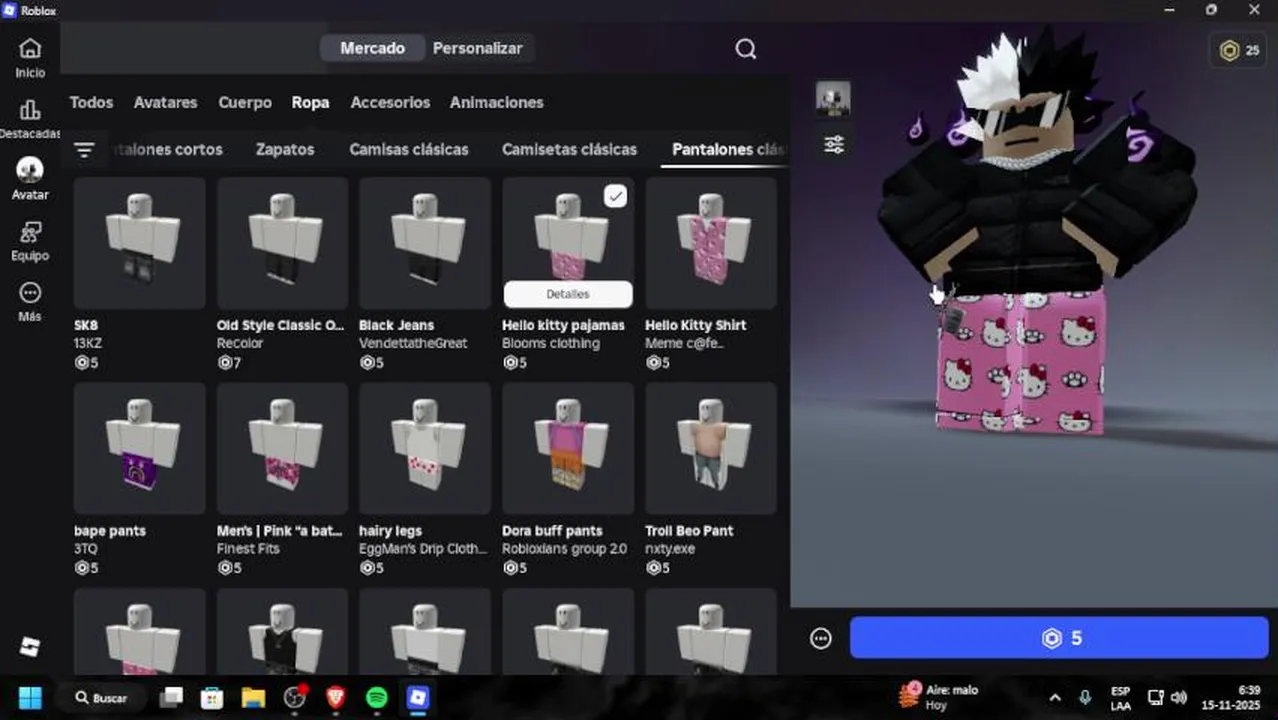Click the search magnifier icon
Image resolution: width=1278 pixels, height=720 pixels.
point(746,49)
